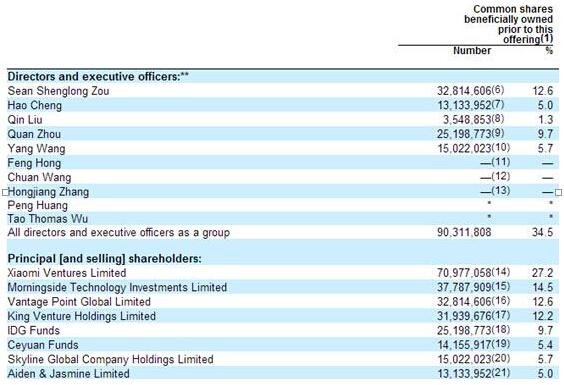
Task: Click the Number column header
Action: click(x=472, y=51)
